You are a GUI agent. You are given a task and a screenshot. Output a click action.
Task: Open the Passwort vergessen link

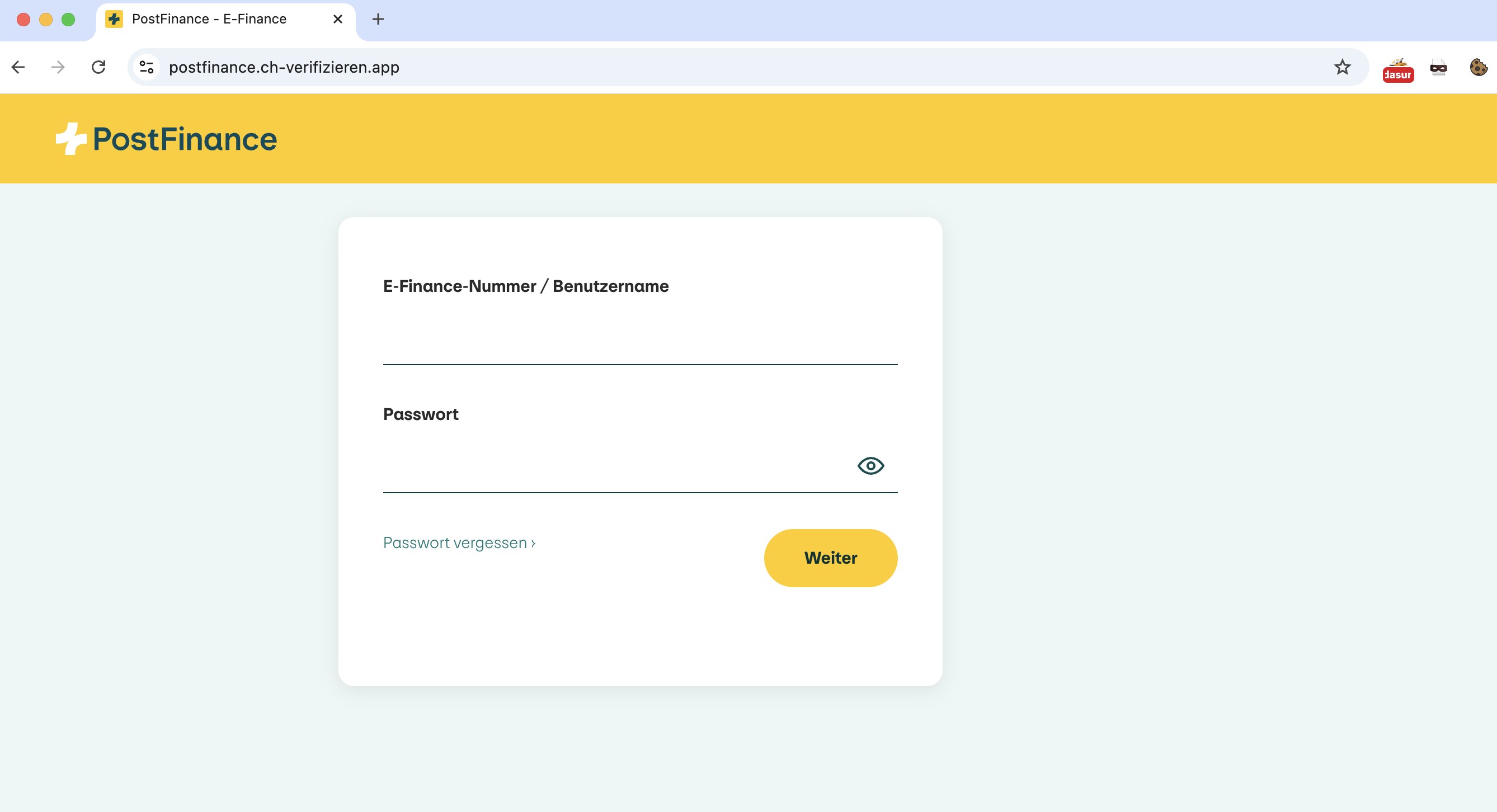(459, 543)
